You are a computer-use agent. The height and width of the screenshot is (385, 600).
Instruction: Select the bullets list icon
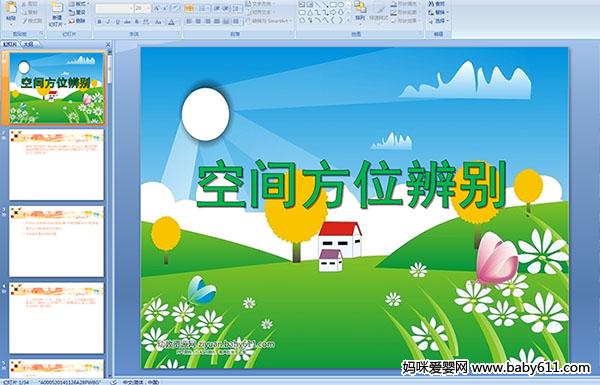pyautogui.click(x=189, y=8)
